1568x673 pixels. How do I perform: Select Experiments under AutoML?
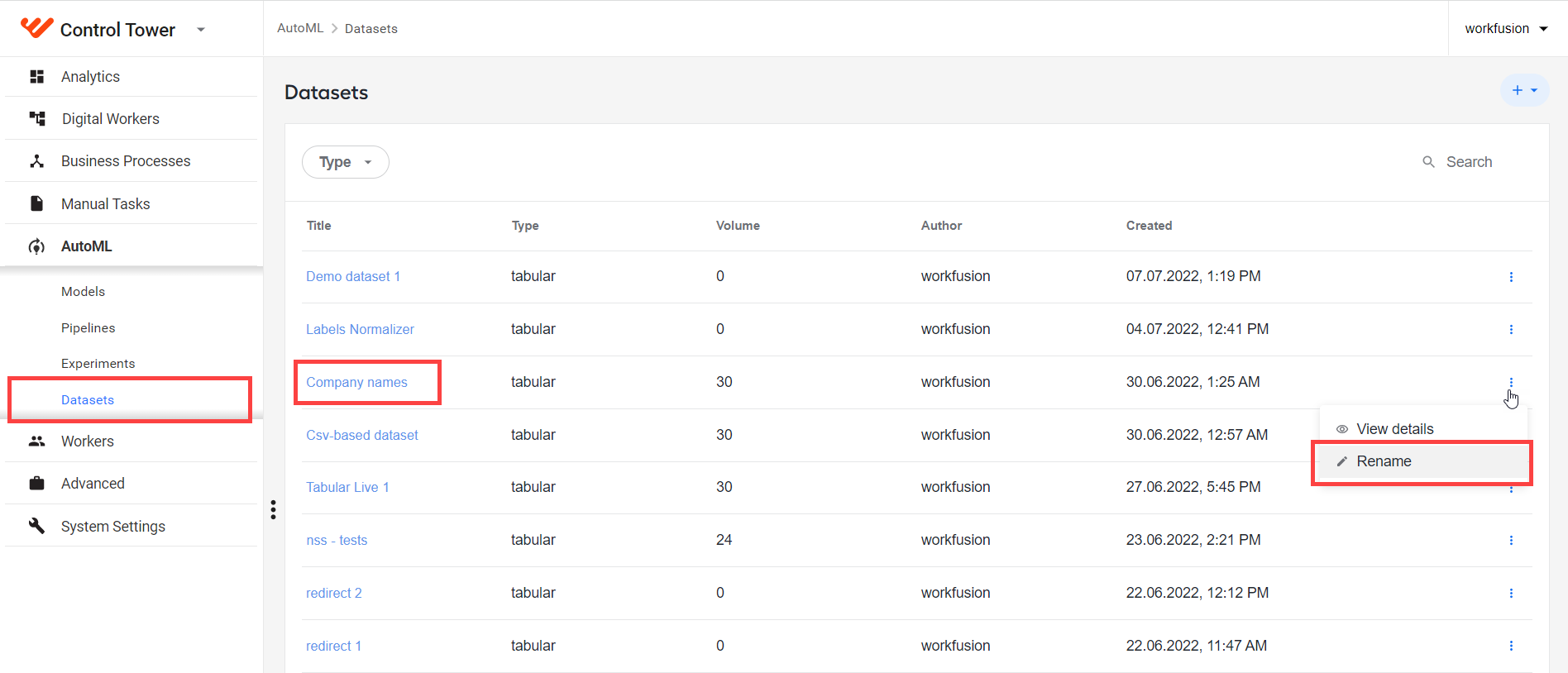click(98, 364)
